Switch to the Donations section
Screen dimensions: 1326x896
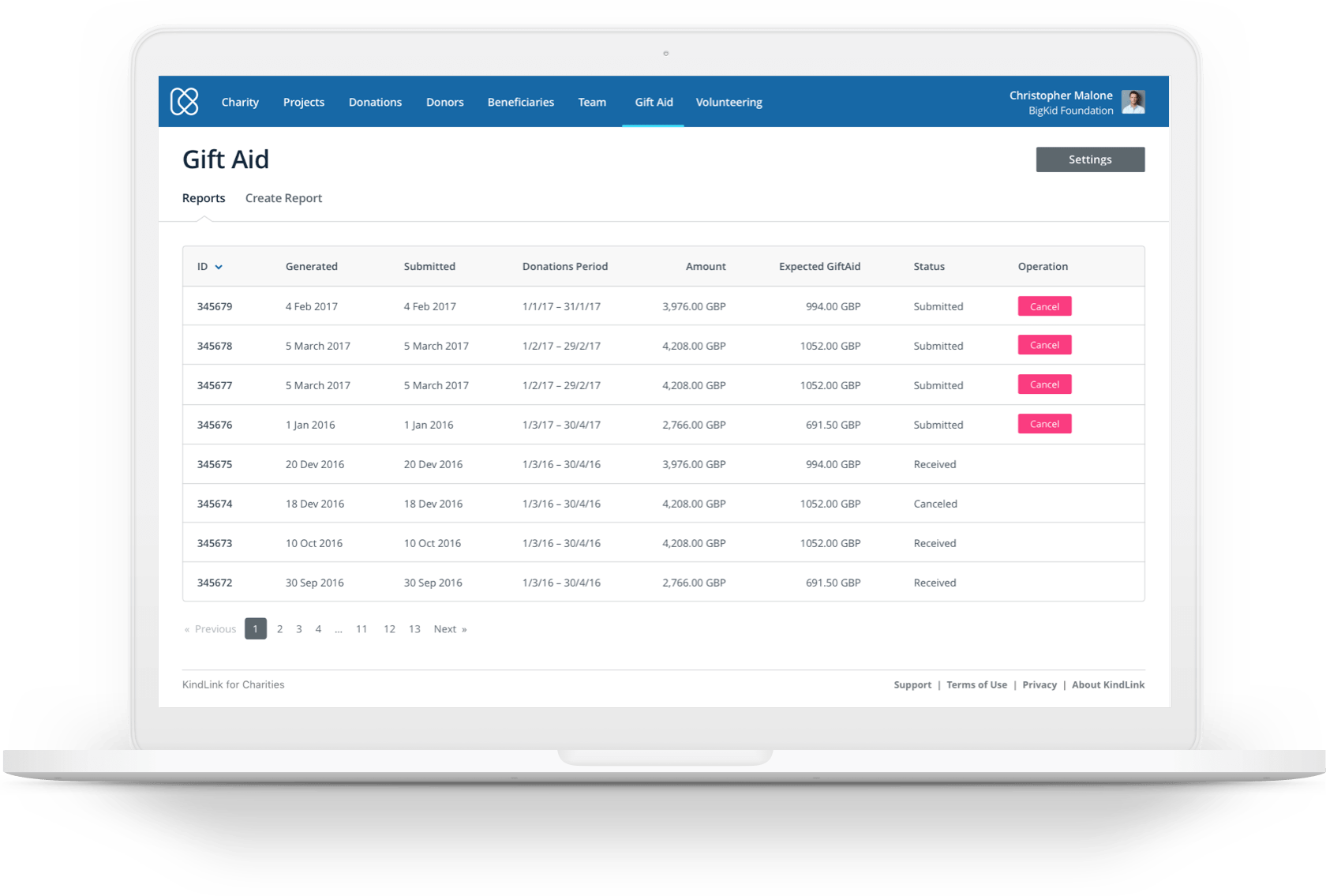point(375,101)
